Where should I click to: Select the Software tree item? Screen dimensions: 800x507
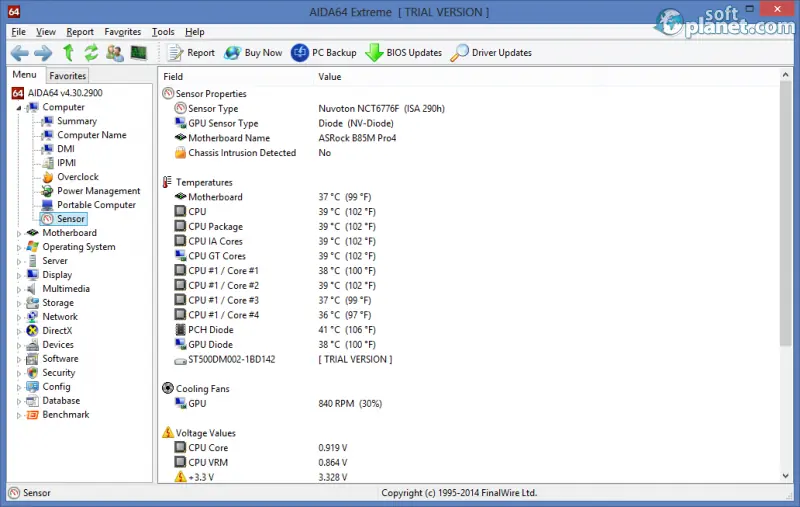60,359
